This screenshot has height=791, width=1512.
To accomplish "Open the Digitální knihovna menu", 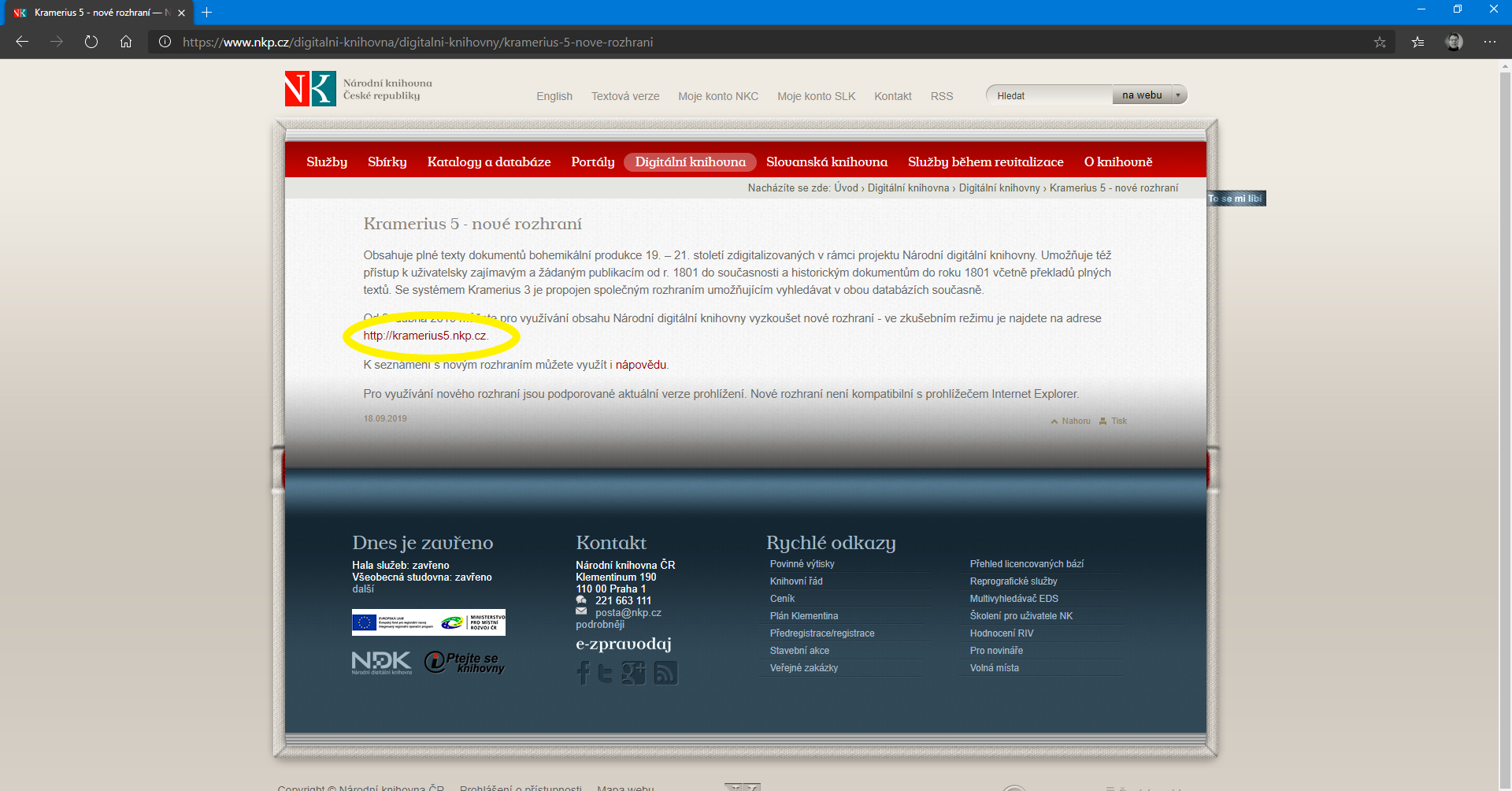I will (x=690, y=162).
